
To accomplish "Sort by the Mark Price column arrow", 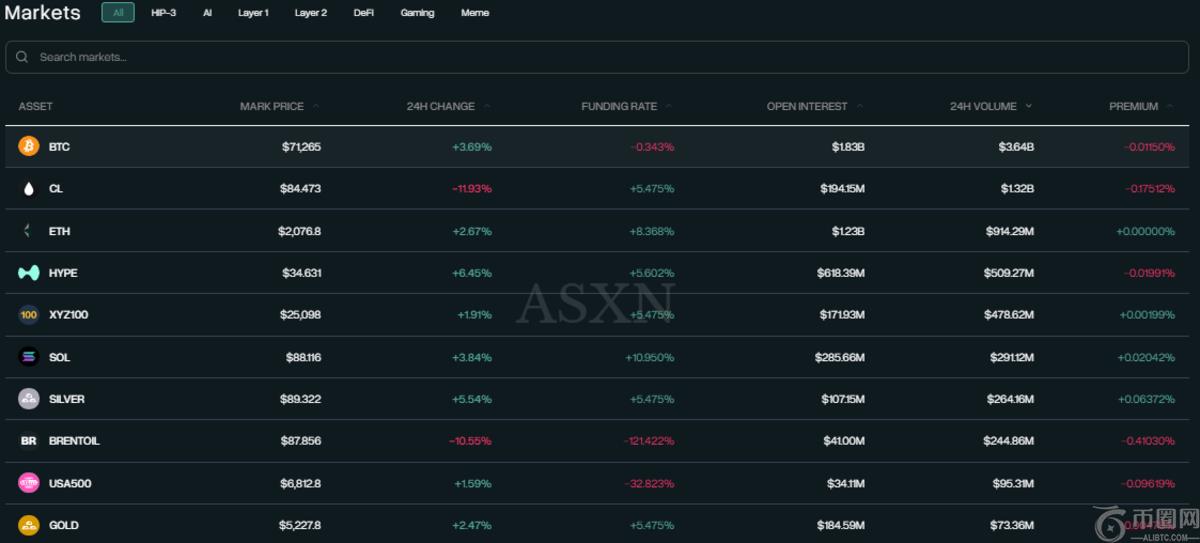I will coord(316,106).
